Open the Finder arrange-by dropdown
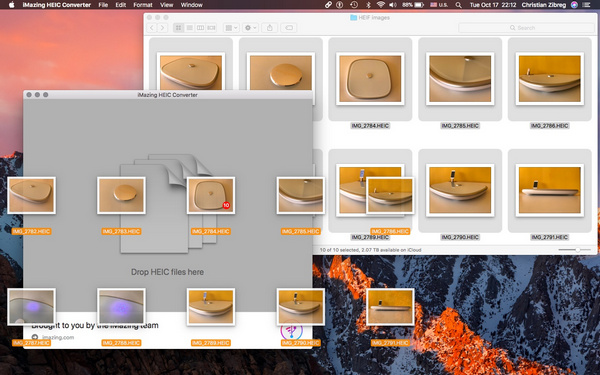Screen dimensions: 600x375 pos(231,28)
